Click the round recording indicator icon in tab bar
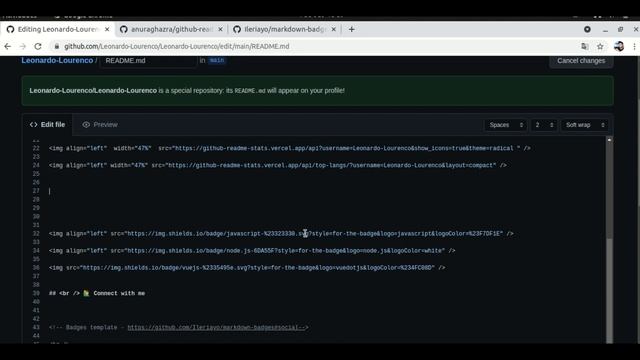The image size is (640, 360). coord(587,29)
